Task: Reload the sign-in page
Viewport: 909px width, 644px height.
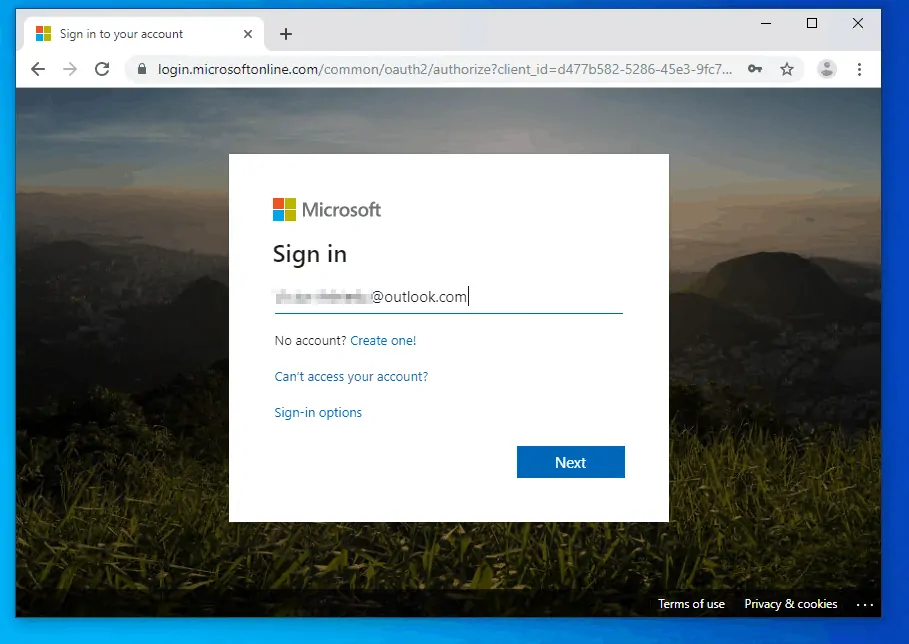Action: click(103, 69)
